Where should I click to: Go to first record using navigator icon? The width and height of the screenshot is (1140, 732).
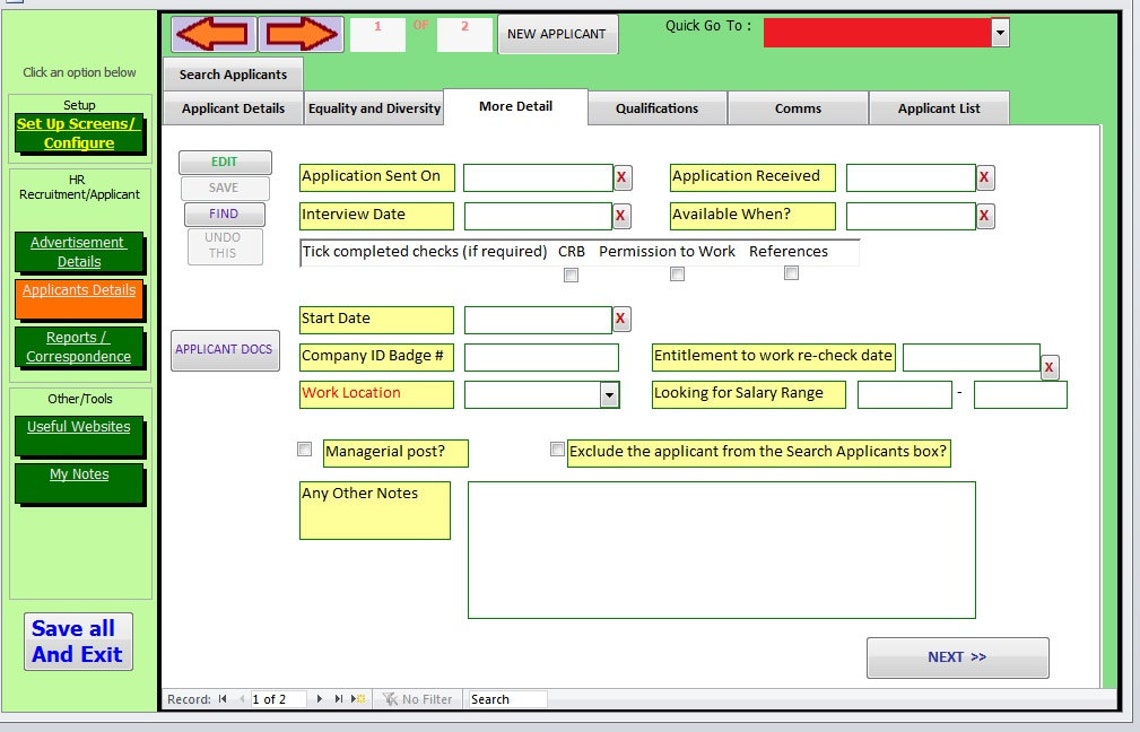(221, 699)
